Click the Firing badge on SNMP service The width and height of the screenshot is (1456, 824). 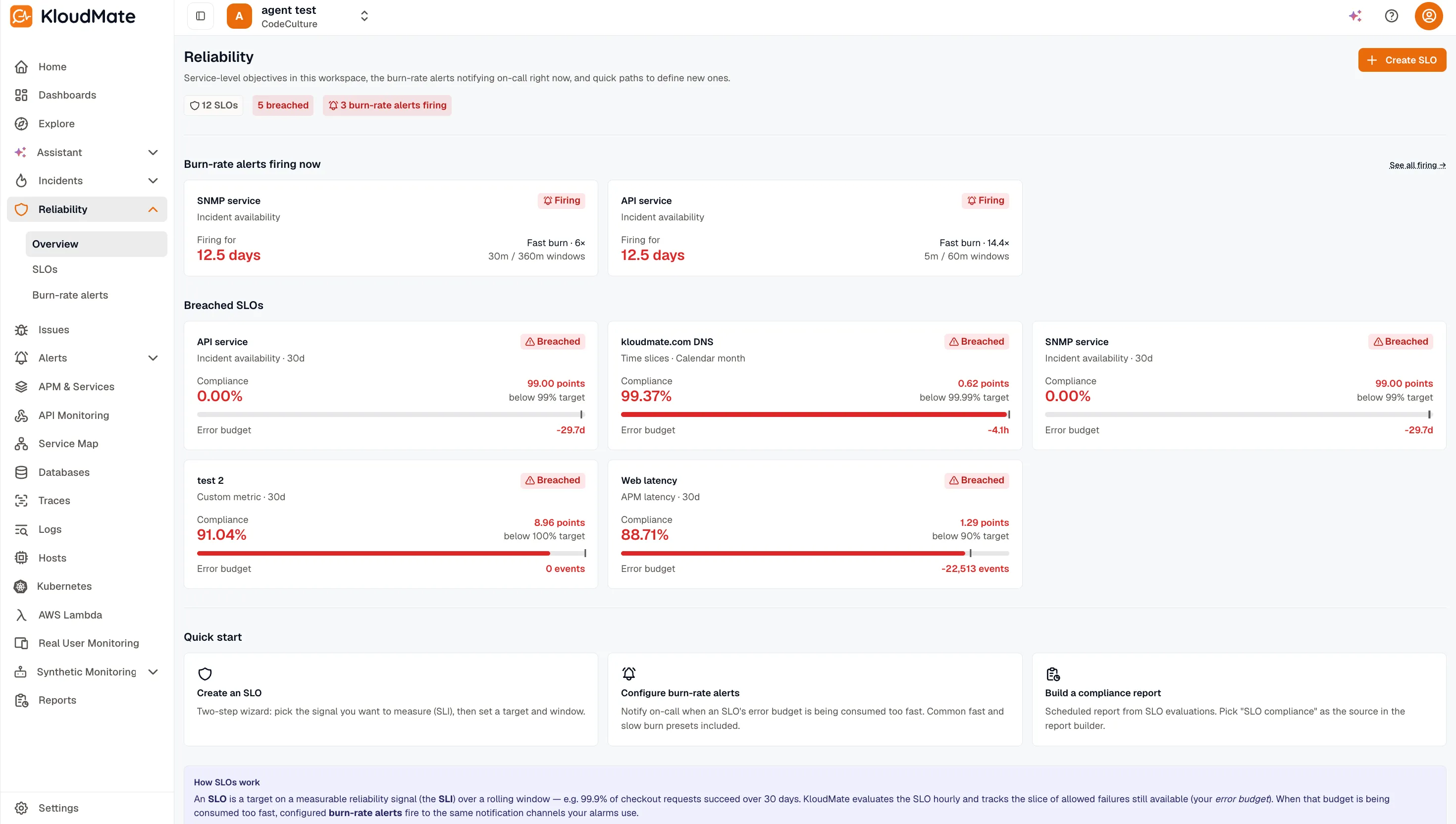561,201
